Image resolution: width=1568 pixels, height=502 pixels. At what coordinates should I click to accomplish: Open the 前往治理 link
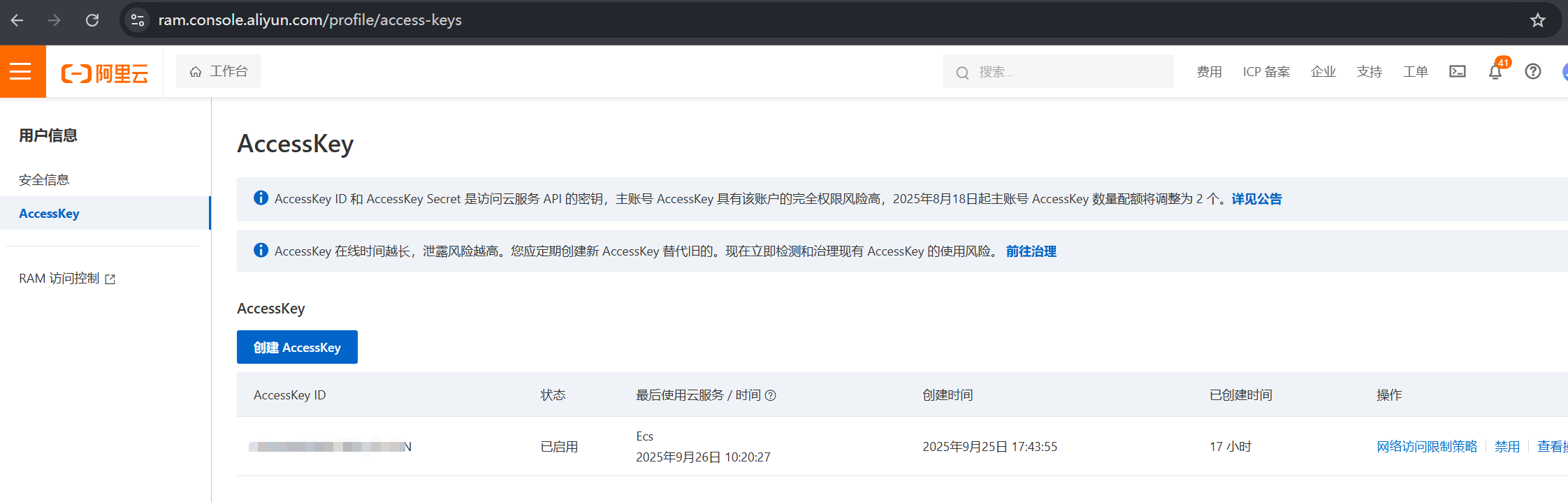click(1031, 251)
